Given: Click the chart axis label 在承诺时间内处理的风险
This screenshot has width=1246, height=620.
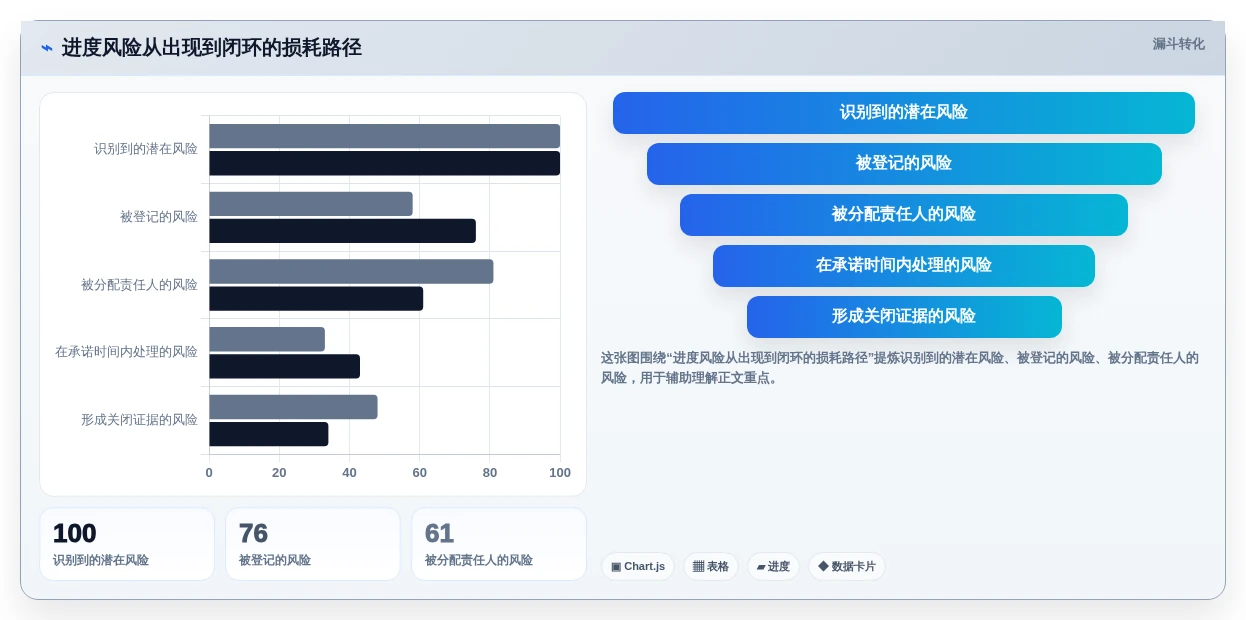Looking at the screenshot, I should click(x=126, y=352).
